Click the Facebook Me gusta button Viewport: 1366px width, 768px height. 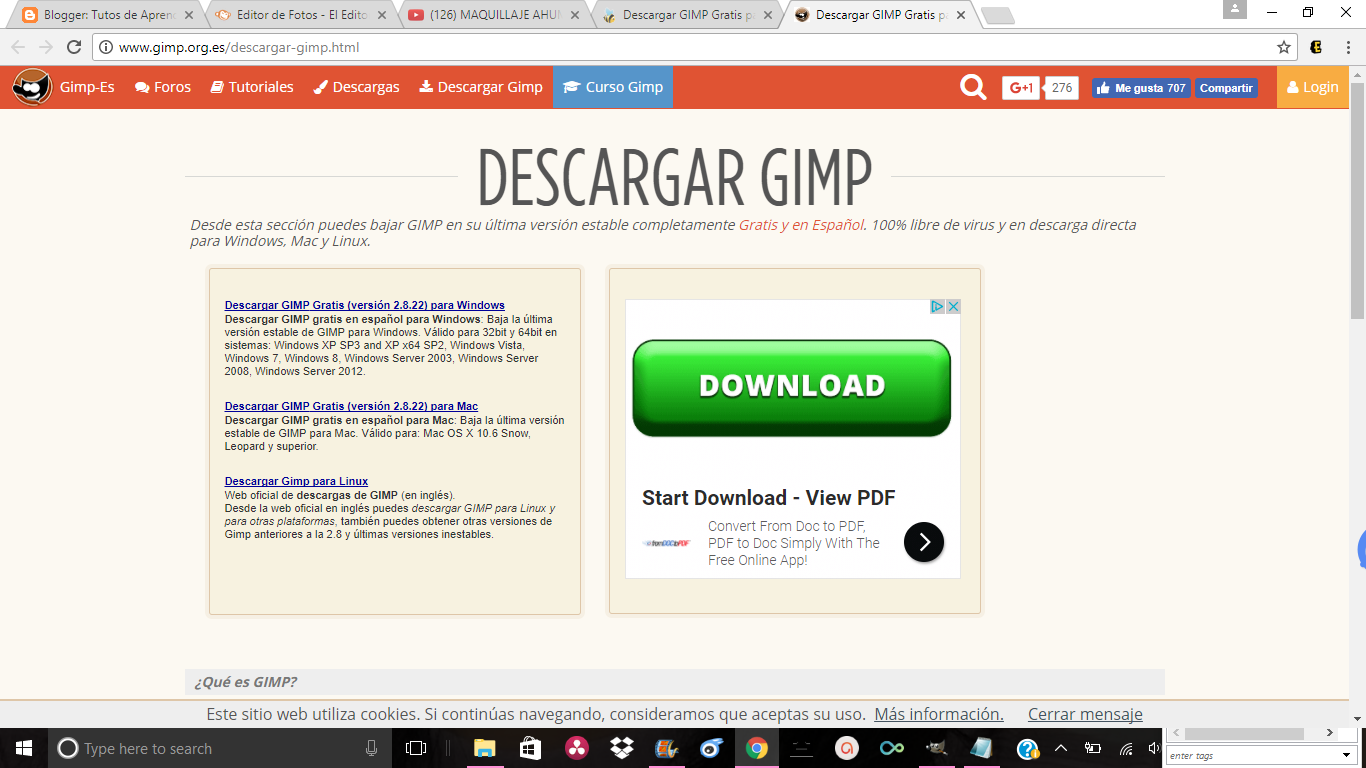[x=1141, y=88]
